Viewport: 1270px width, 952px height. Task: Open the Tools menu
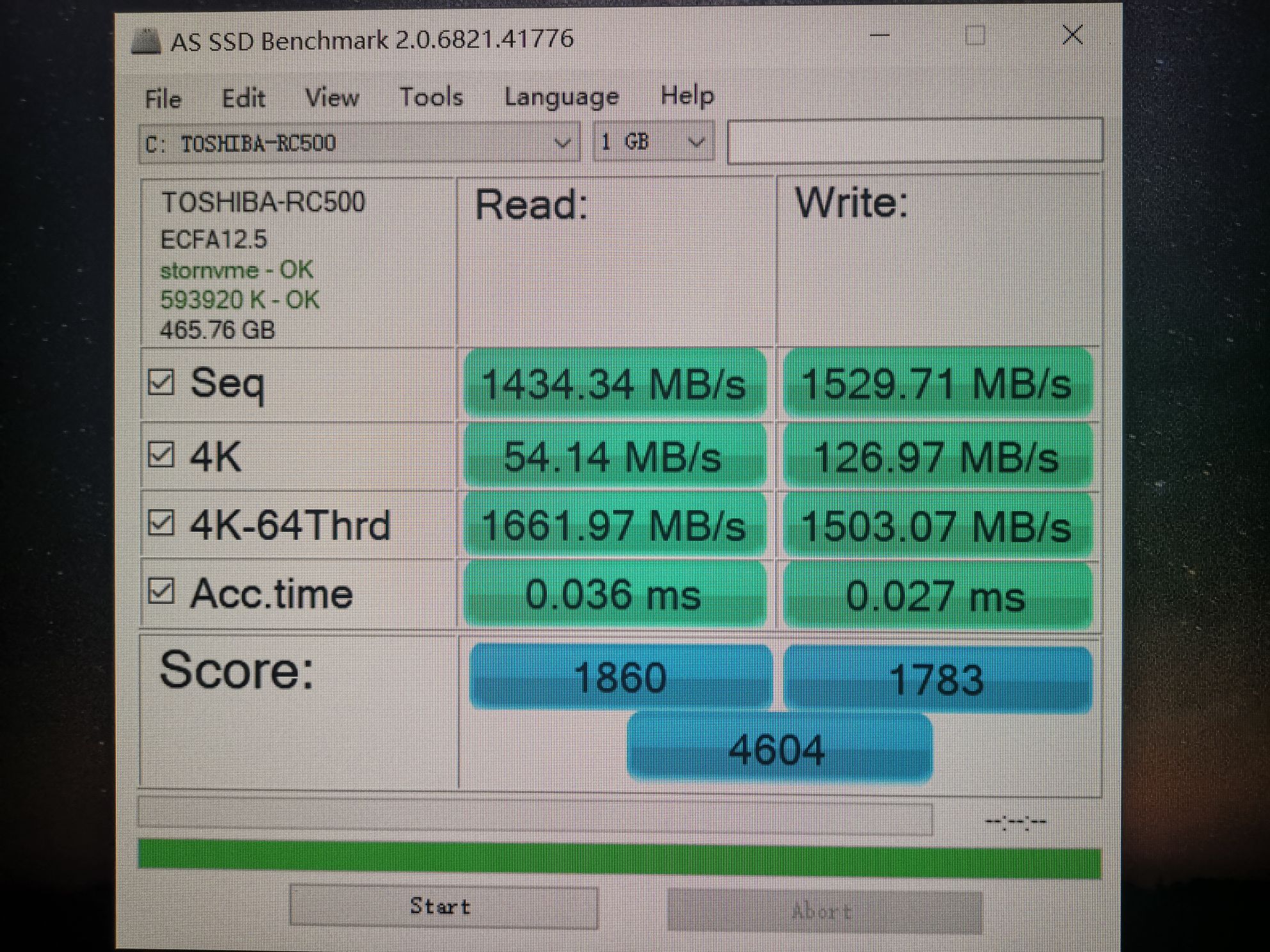431,97
